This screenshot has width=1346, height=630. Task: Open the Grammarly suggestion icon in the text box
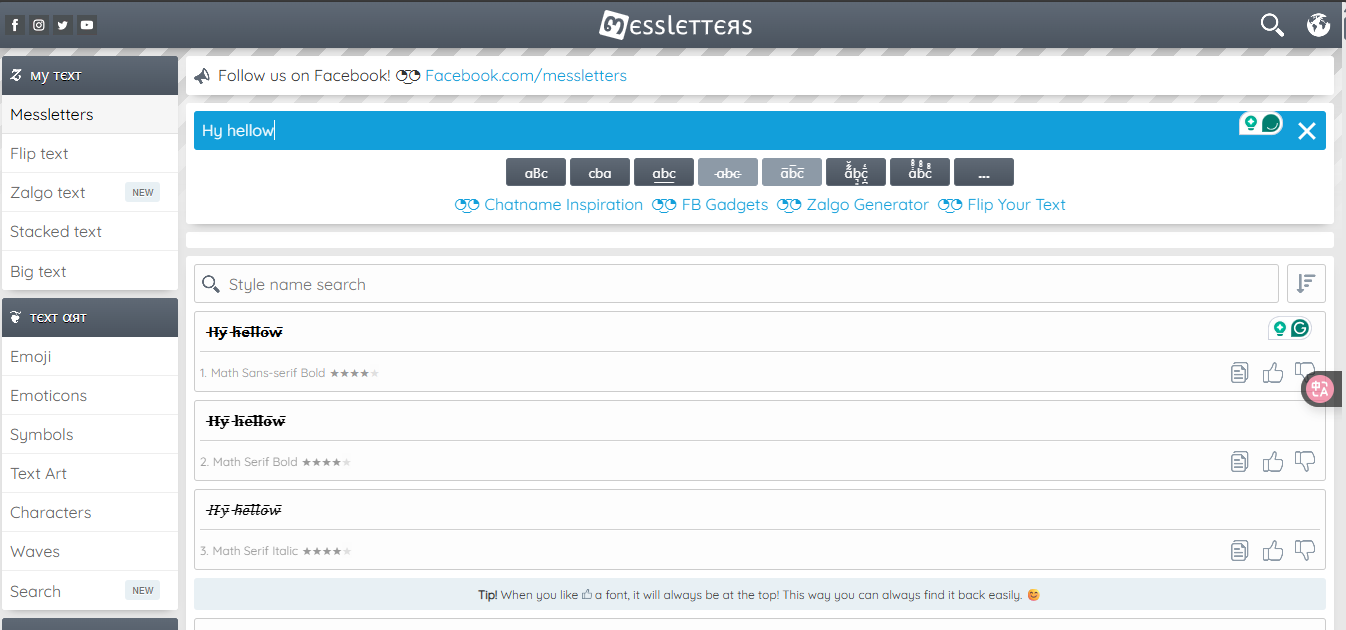click(x=1252, y=124)
